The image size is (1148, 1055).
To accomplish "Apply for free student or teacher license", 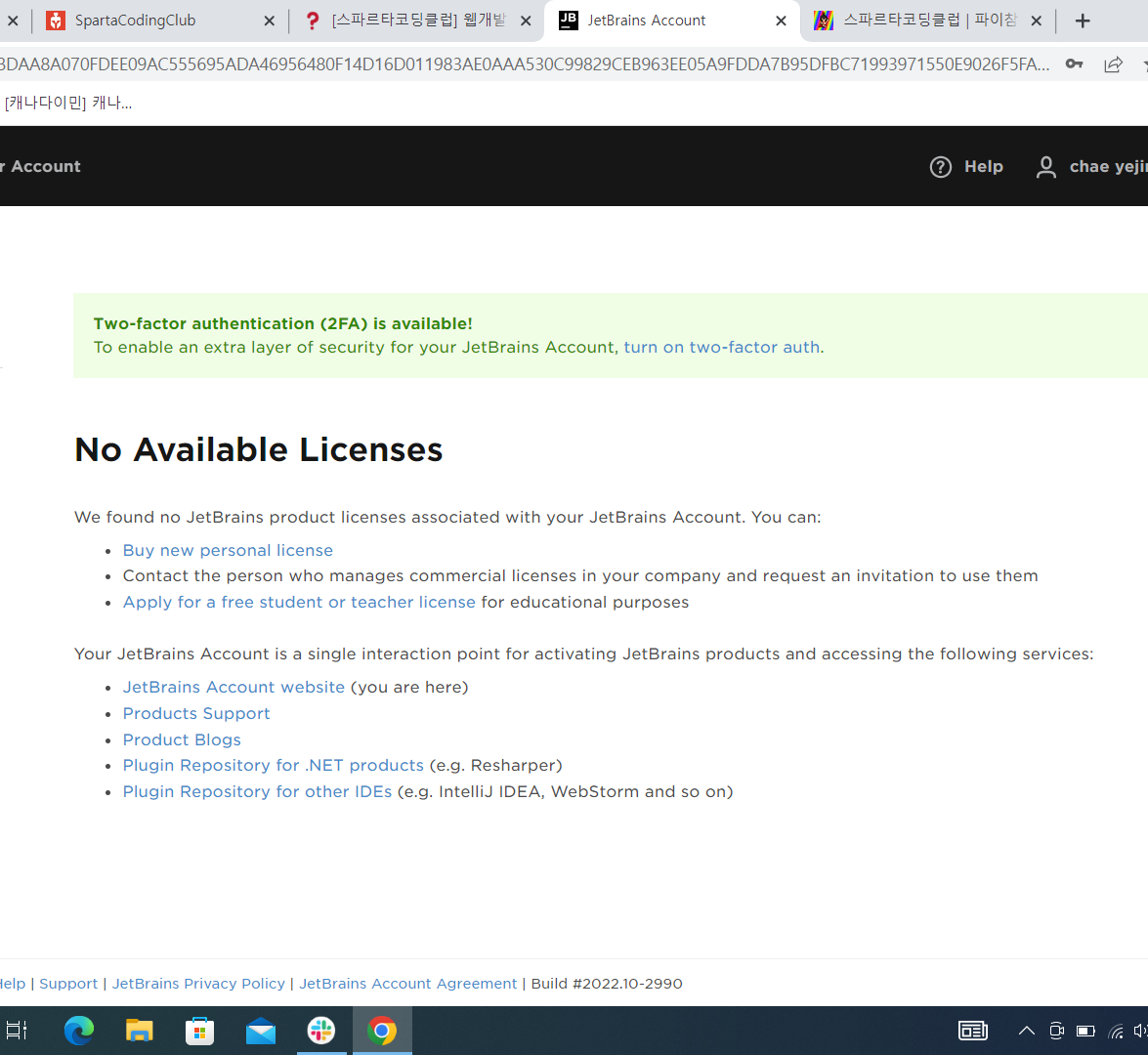I will [x=299, y=602].
